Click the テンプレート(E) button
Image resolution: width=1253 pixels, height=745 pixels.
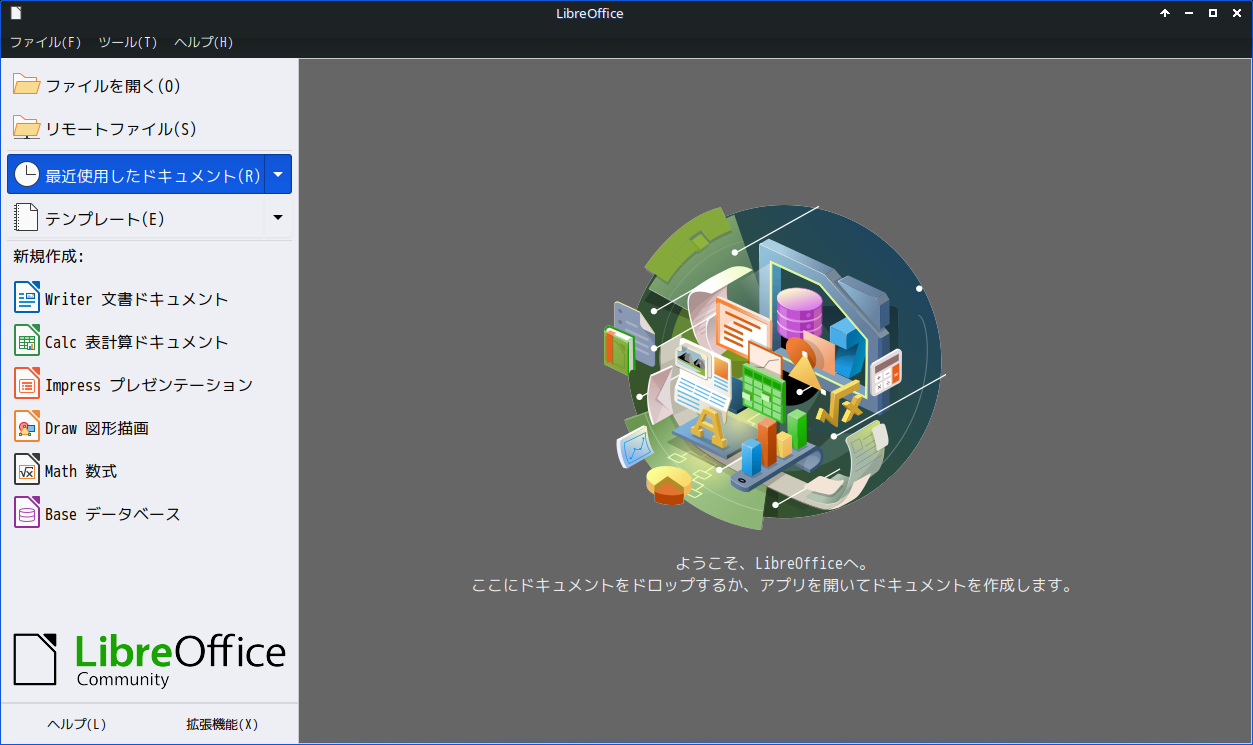pyautogui.click(x=136, y=218)
